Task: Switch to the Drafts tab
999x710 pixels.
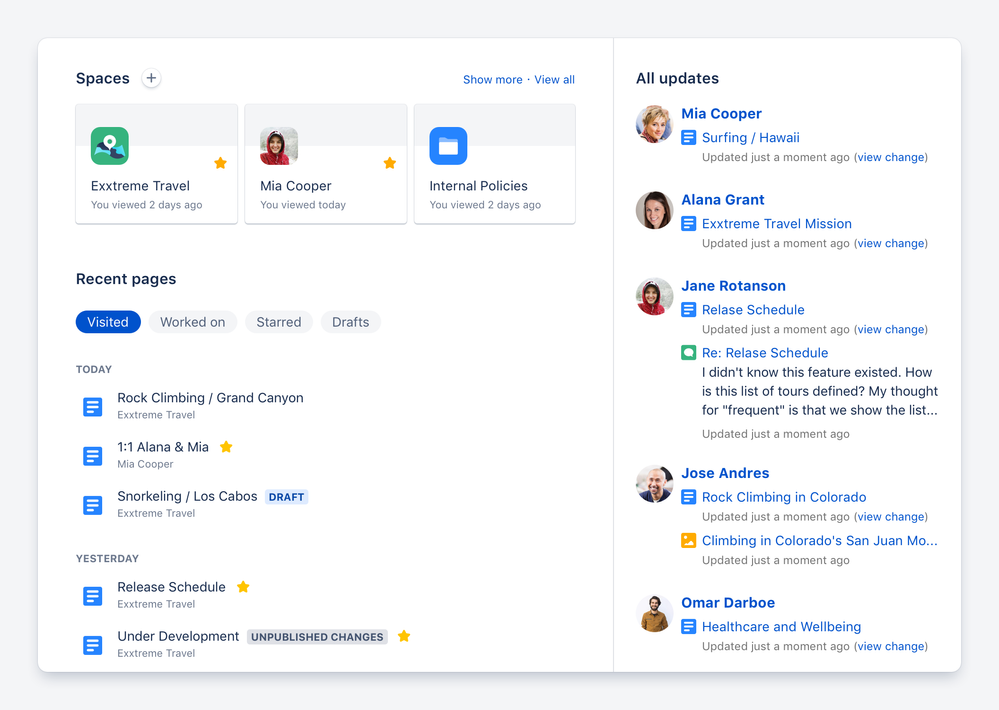Action: 350,322
